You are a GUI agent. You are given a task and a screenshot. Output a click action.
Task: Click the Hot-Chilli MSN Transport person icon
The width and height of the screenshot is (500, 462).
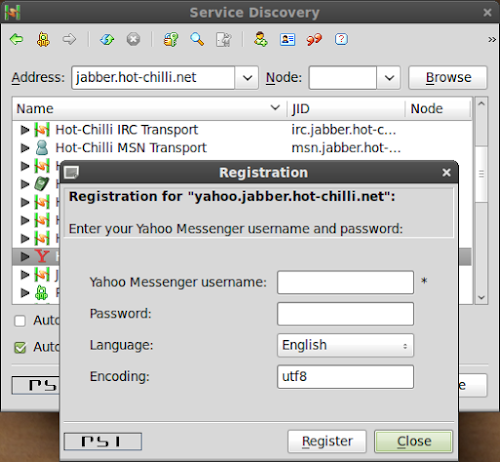point(42,148)
